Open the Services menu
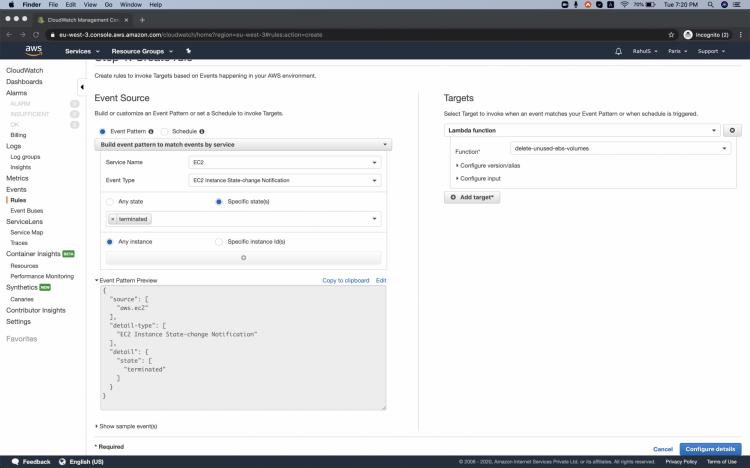750x468 pixels. click(x=82, y=51)
